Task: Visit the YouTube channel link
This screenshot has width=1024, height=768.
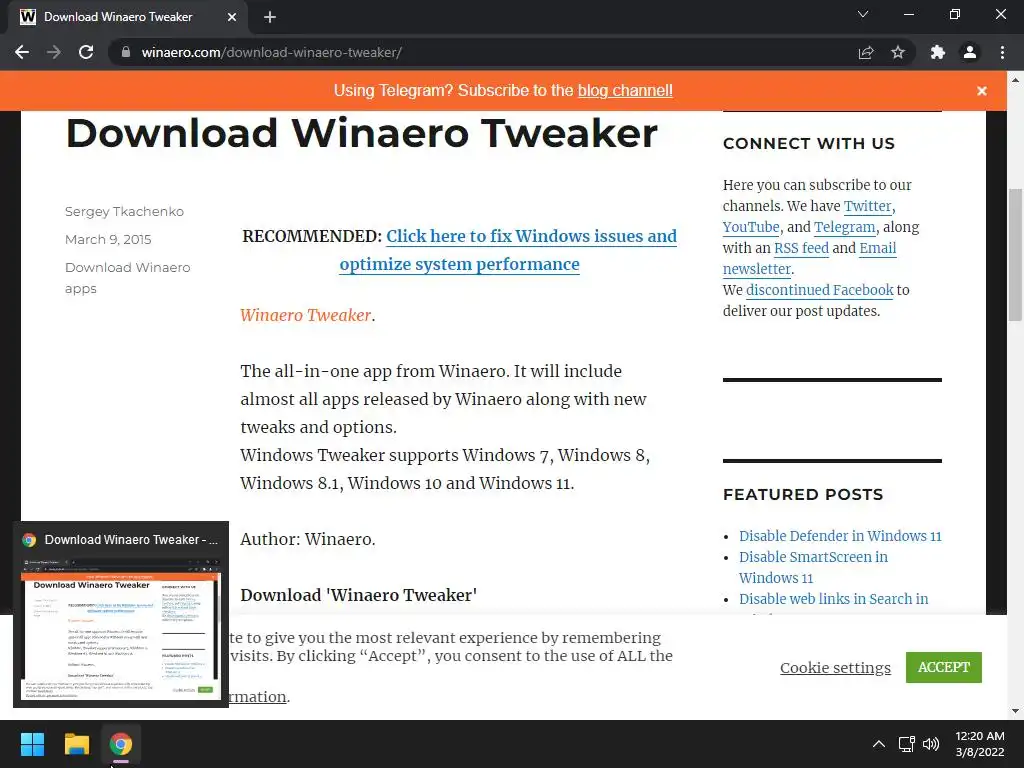Action: click(751, 227)
